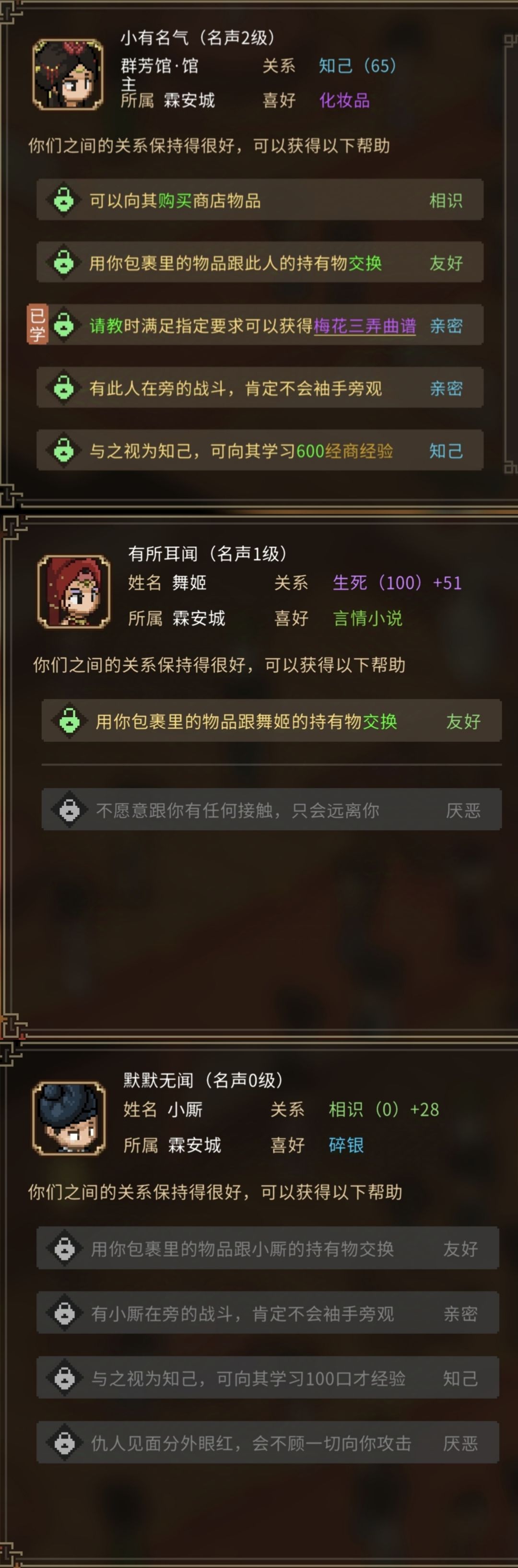Click 生死（100）relationship value
518x1568 pixels.
[377, 582]
